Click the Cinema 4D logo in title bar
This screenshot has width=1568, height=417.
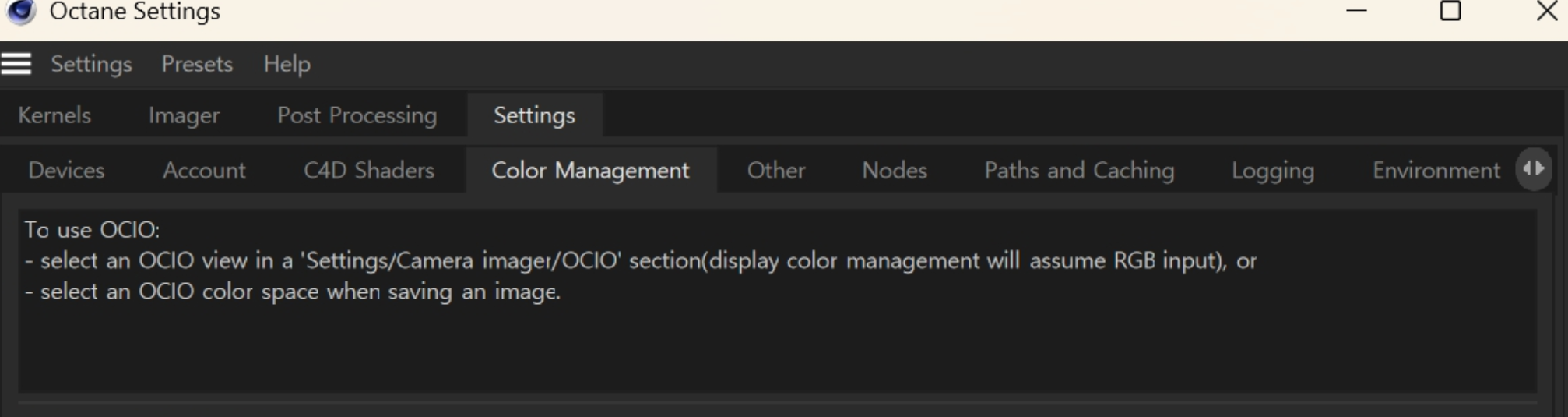click(x=21, y=11)
